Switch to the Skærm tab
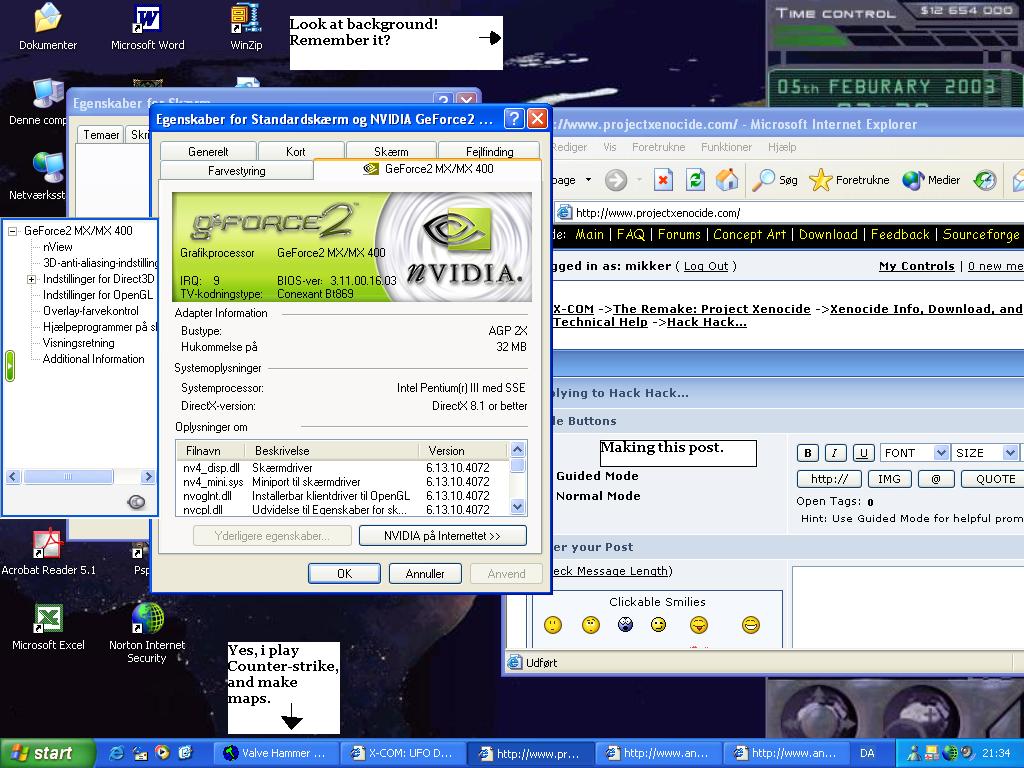The height and width of the screenshot is (768, 1024). (x=391, y=152)
